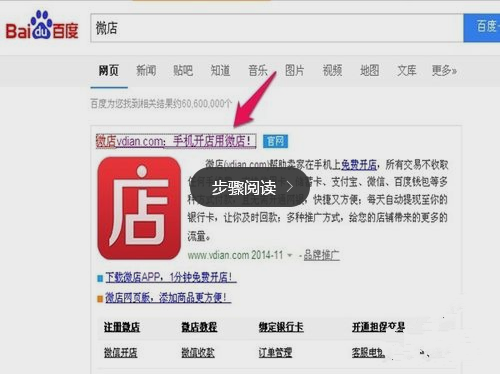Screen dimensions: 501x376
Task: Open the 免费开店 link in description
Action: [x=359, y=164]
